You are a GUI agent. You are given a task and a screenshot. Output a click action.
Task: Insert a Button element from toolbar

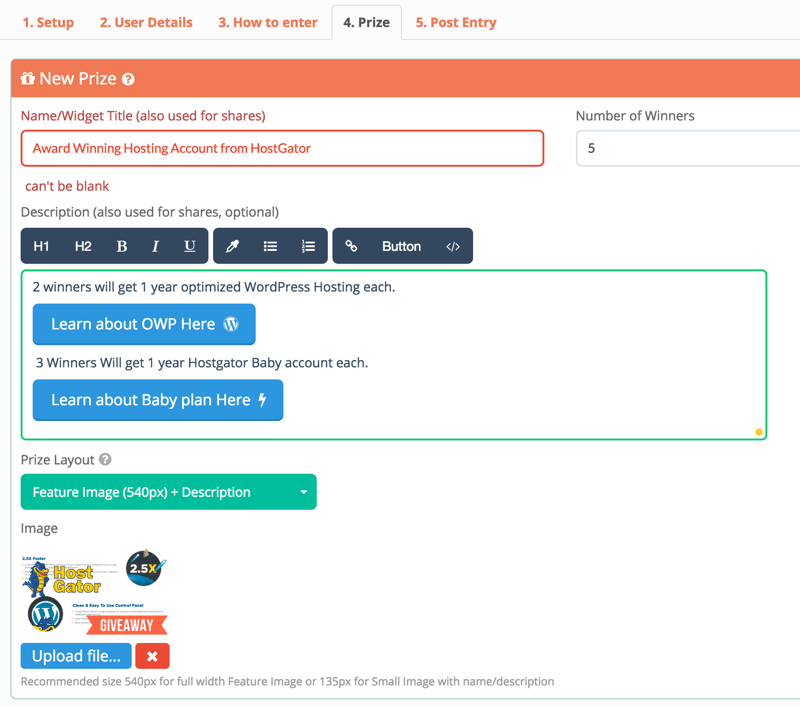point(402,246)
